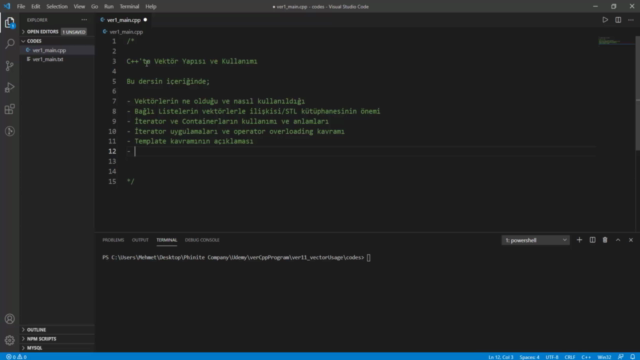Open the Go menu

94,7
